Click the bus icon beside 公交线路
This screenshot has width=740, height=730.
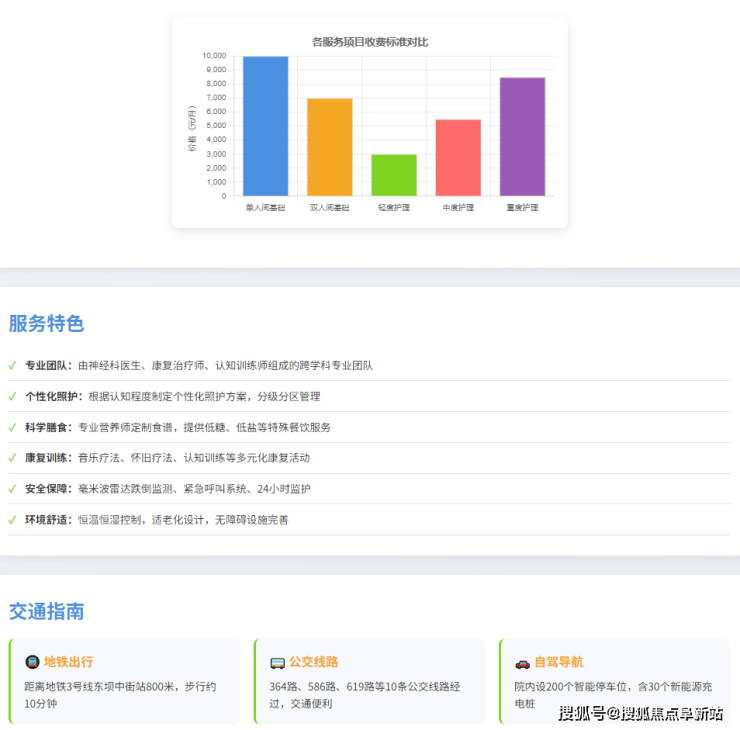click(x=277, y=662)
